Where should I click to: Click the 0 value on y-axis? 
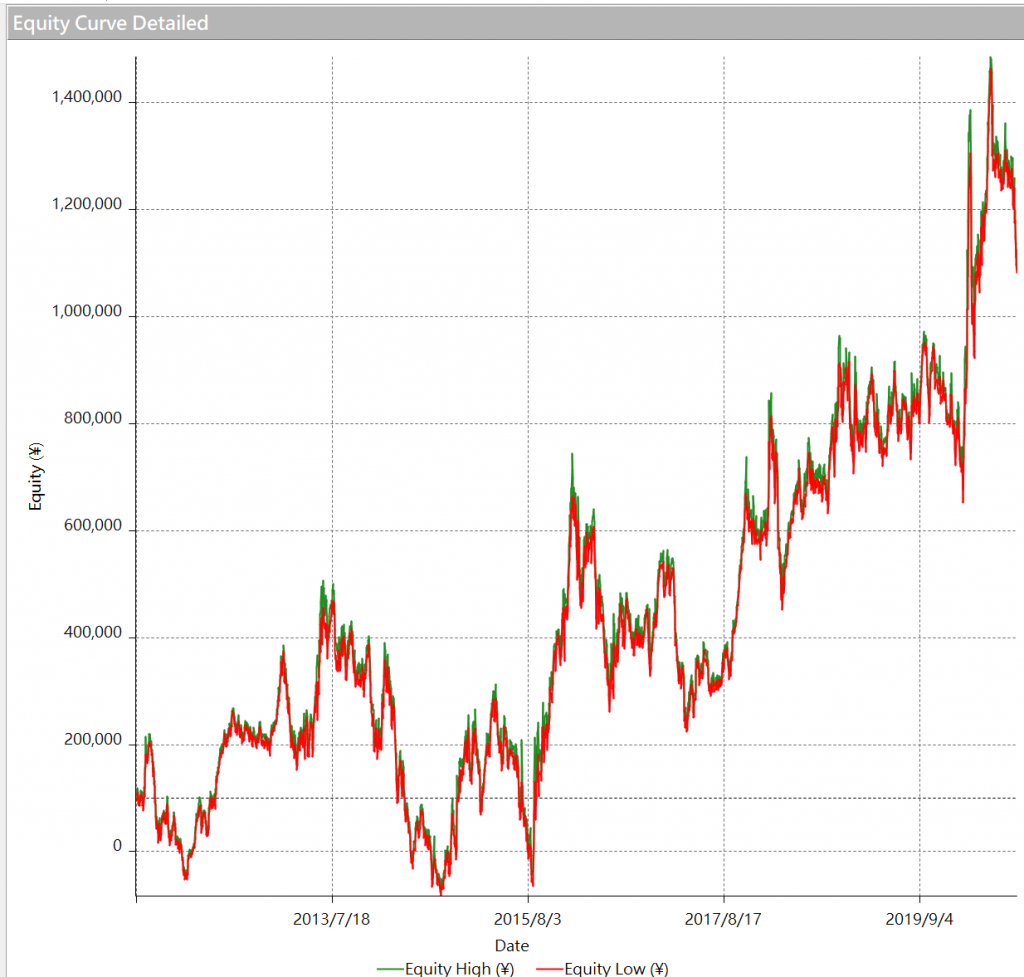pos(117,847)
